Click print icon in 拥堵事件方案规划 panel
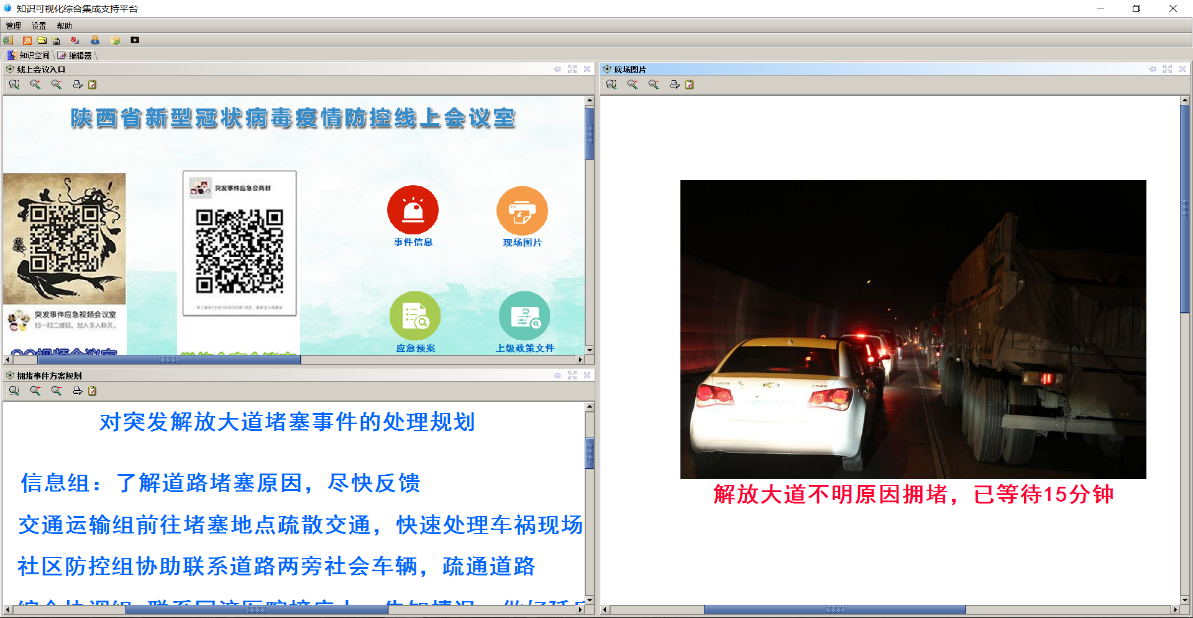The width and height of the screenshot is (1193, 618). point(78,391)
